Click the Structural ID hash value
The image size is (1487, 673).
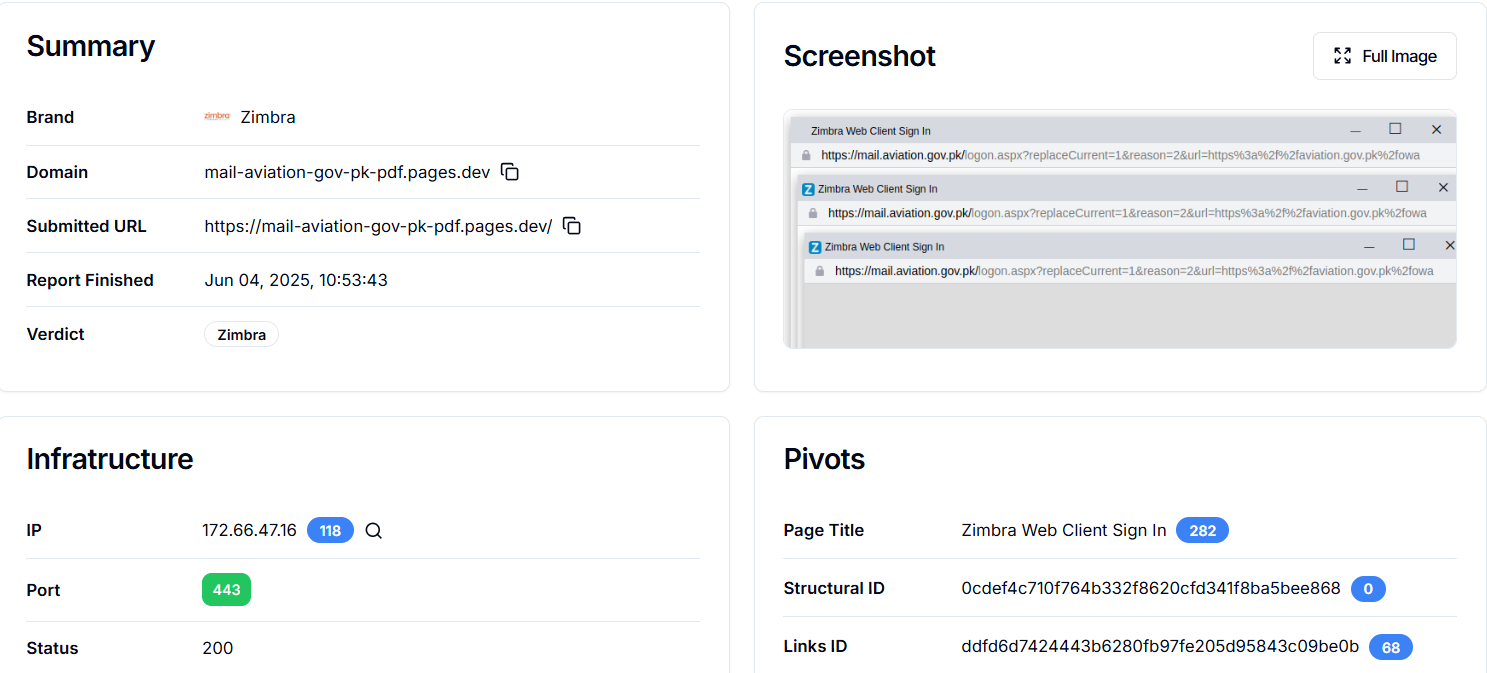pos(1150,588)
